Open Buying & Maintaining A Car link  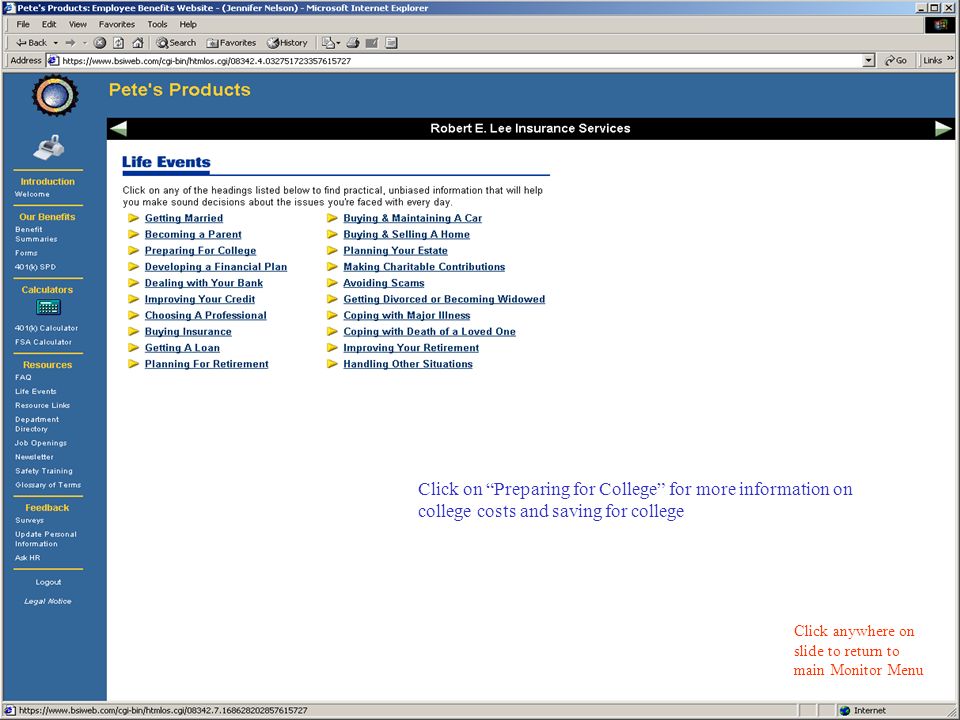coord(412,218)
